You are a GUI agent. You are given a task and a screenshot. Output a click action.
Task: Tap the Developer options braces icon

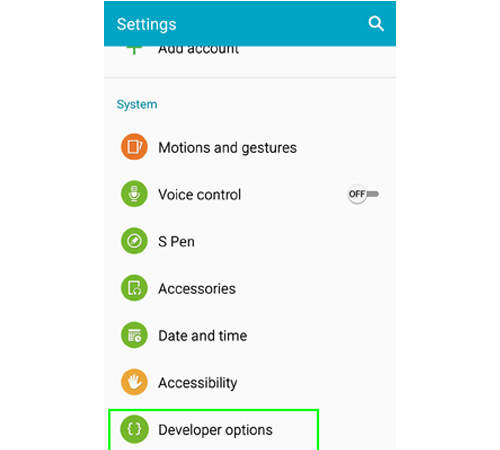pyautogui.click(x=134, y=429)
